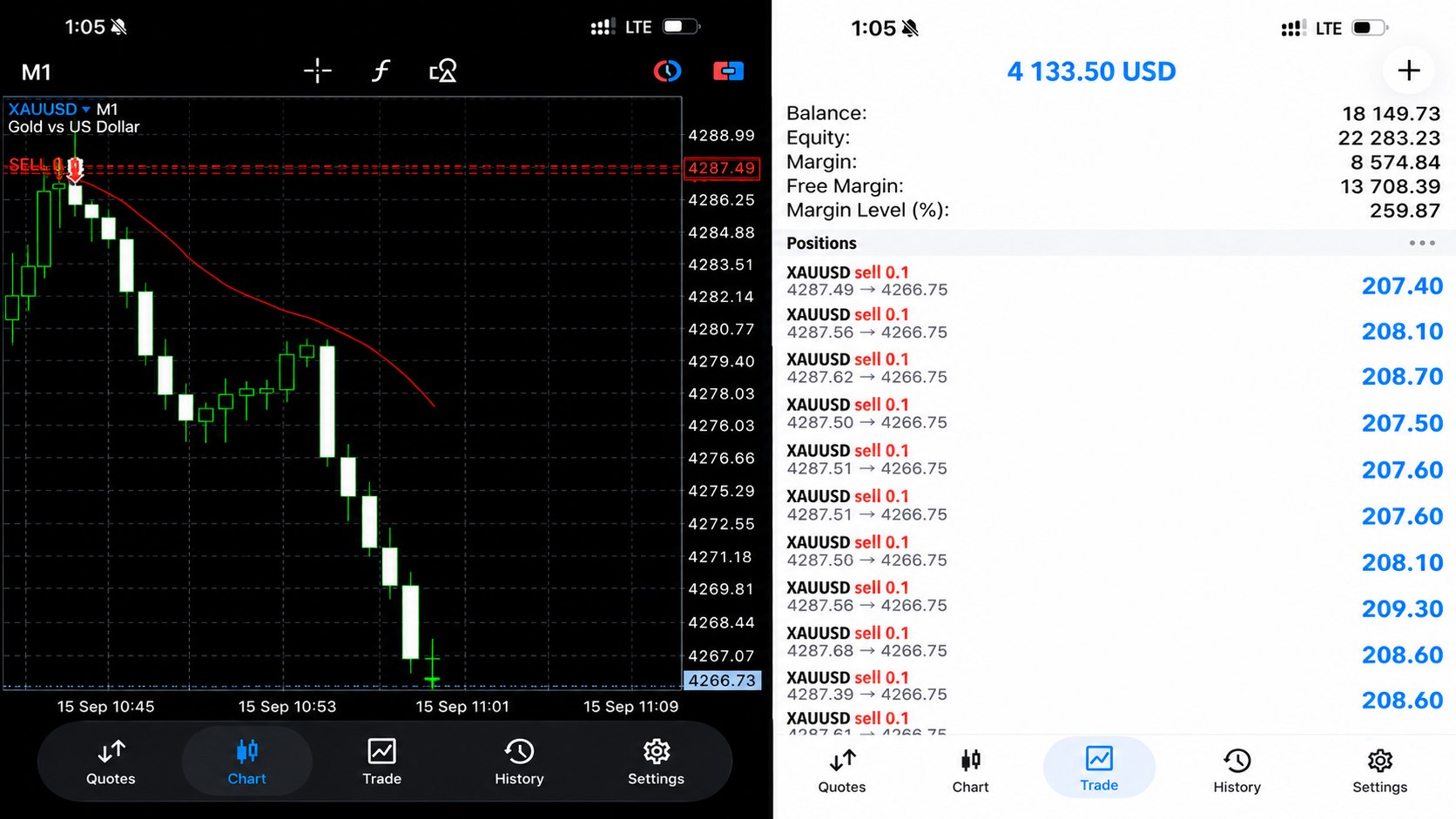Add a new order with the plus button

[1408, 70]
